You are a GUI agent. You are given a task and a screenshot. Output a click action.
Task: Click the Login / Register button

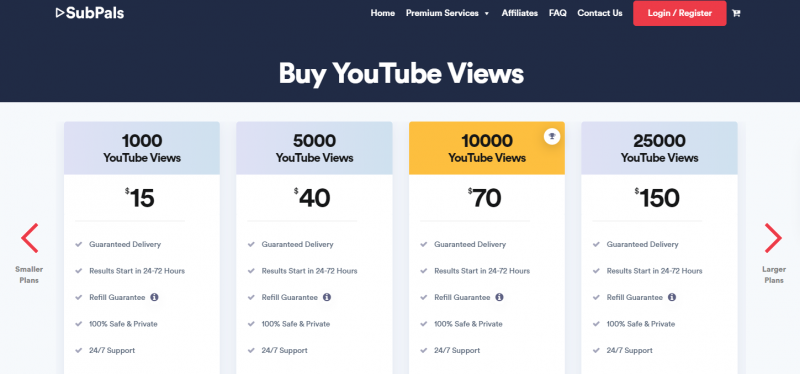point(680,13)
